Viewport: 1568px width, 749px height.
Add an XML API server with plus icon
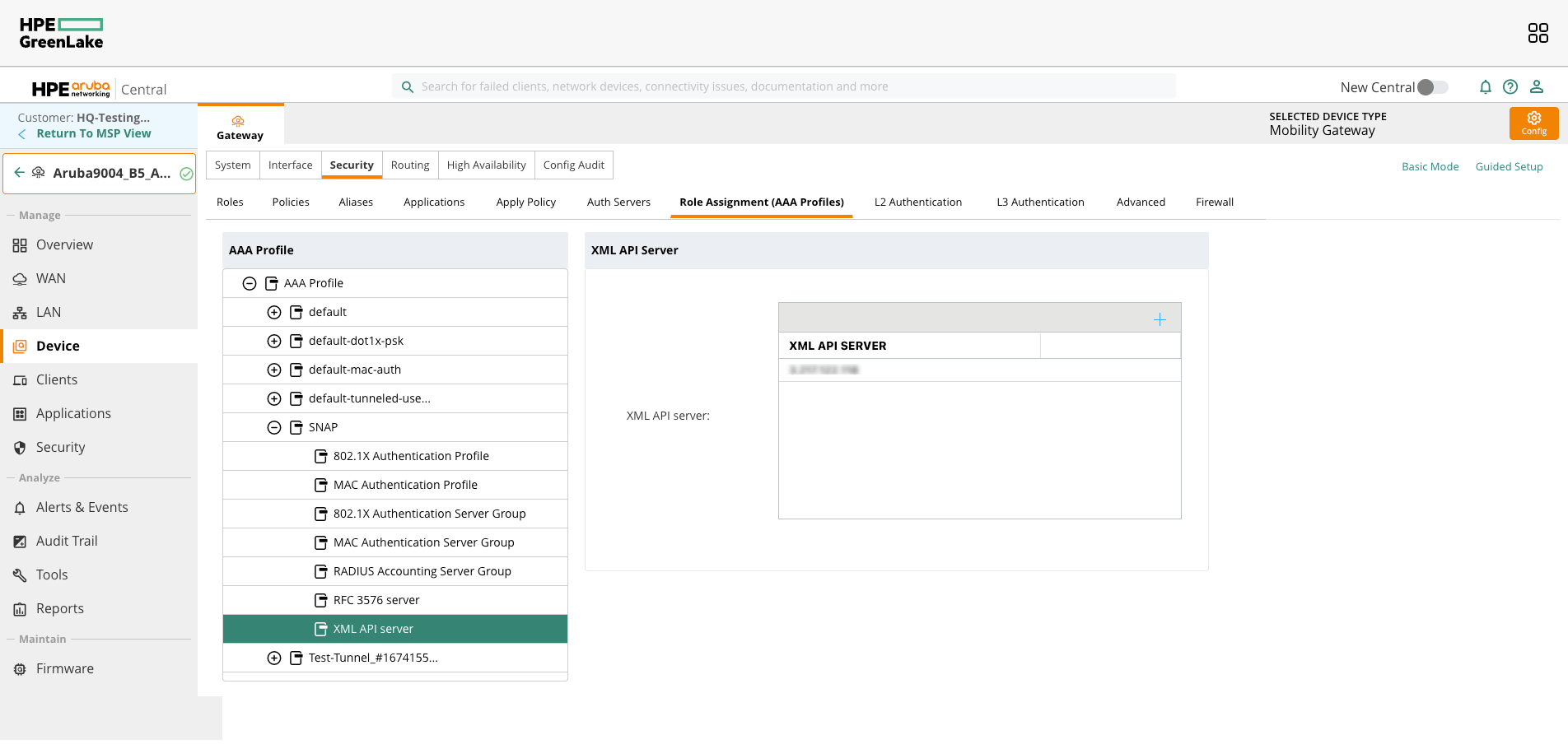[1160, 319]
